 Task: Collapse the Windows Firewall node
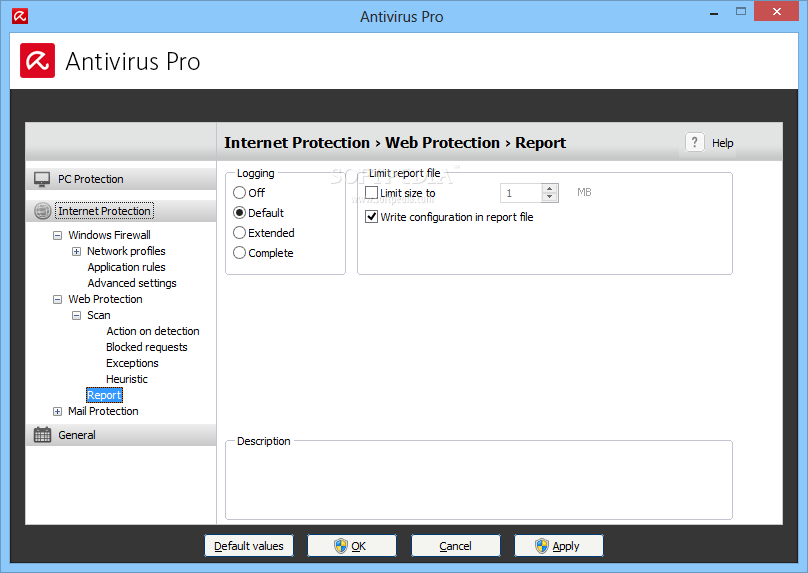pos(57,235)
